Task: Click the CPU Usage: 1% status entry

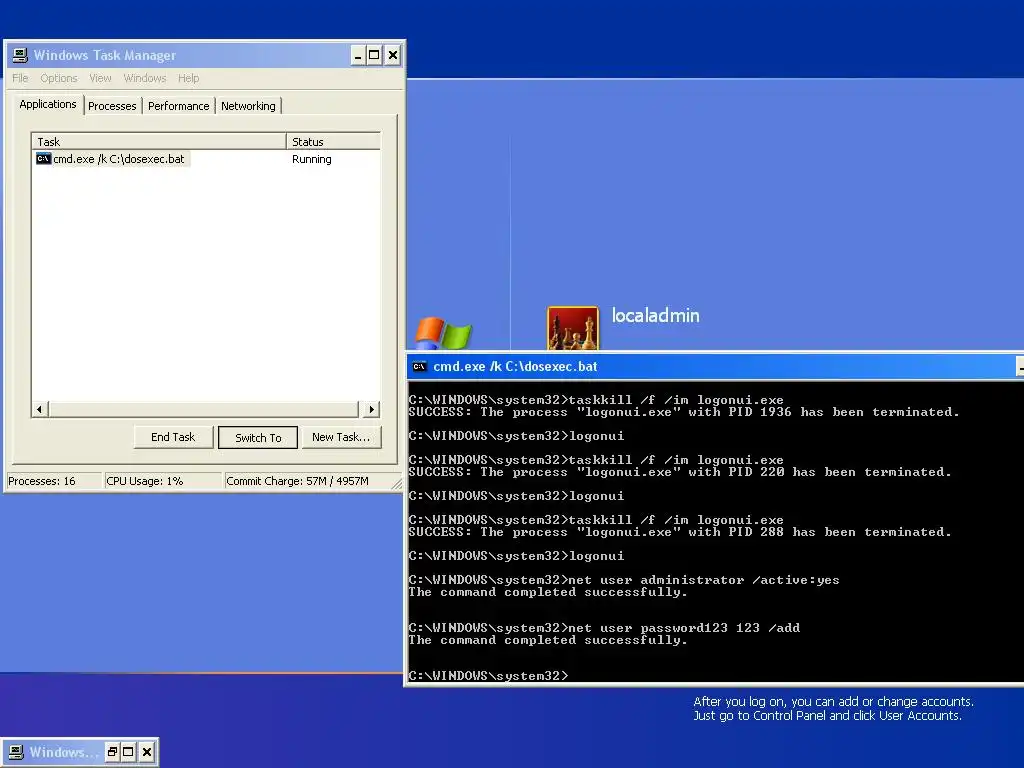Action: [x=163, y=481]
